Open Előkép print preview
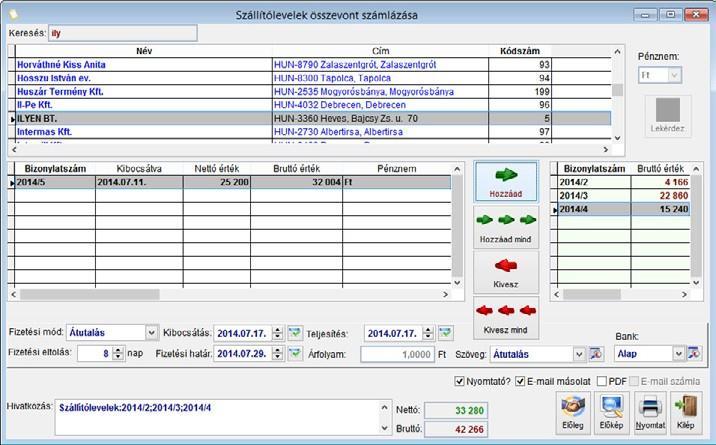 coord(611,413)
